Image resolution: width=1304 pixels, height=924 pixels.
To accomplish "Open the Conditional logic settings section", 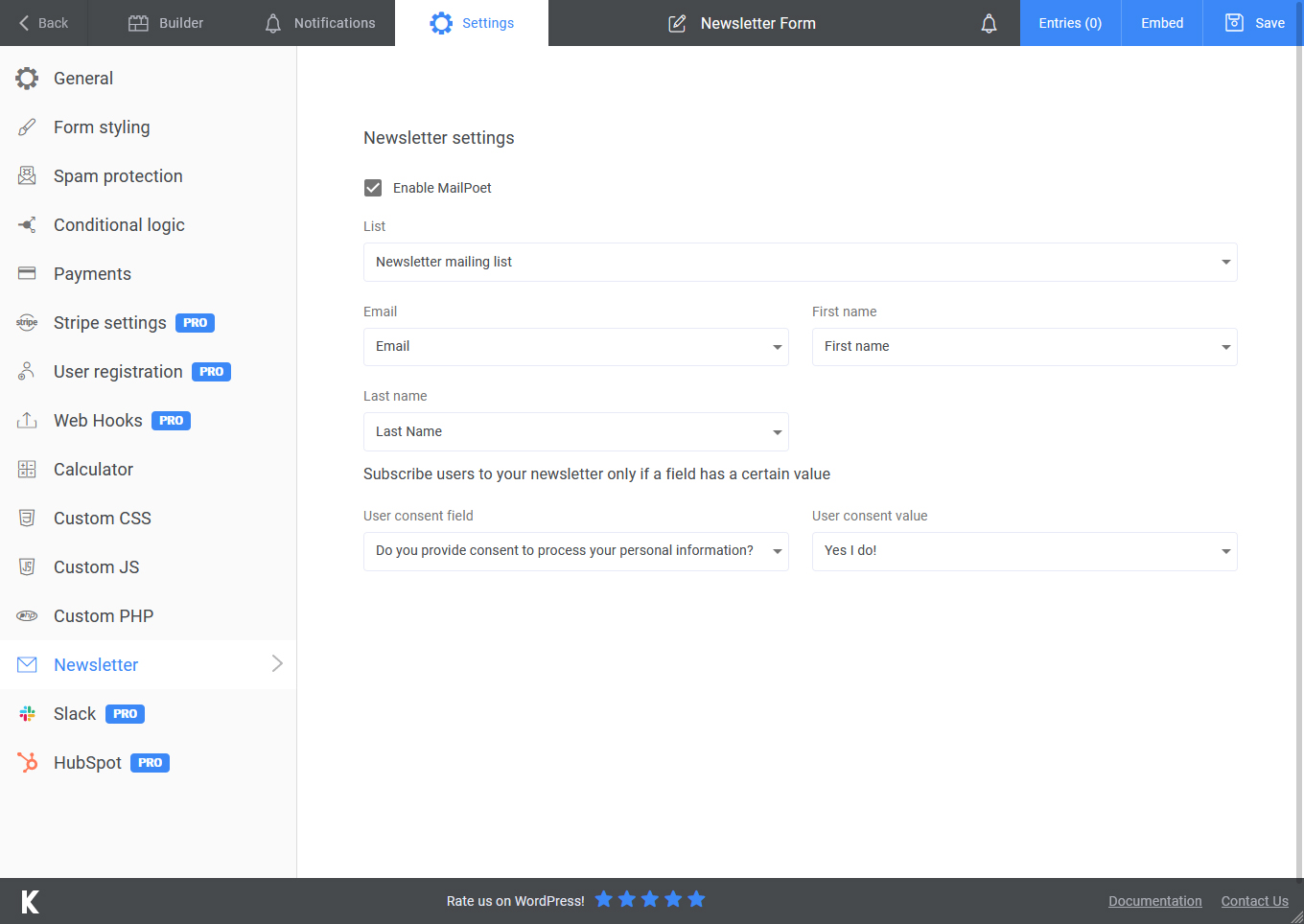I will point(148,225).
